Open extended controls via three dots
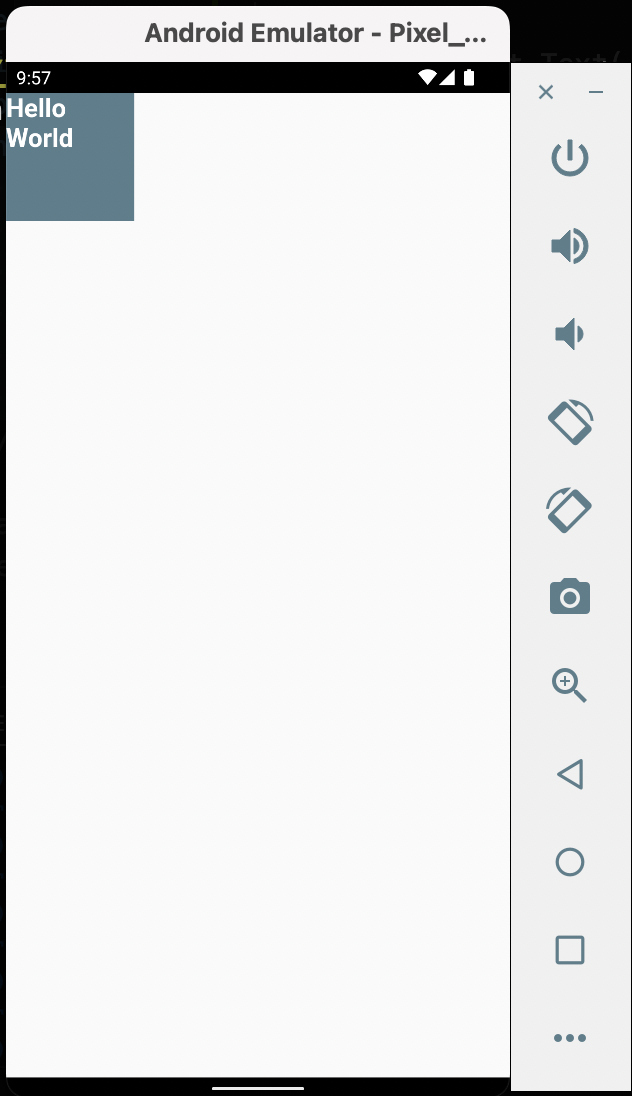632x1096 pixels. point(570,1038)
